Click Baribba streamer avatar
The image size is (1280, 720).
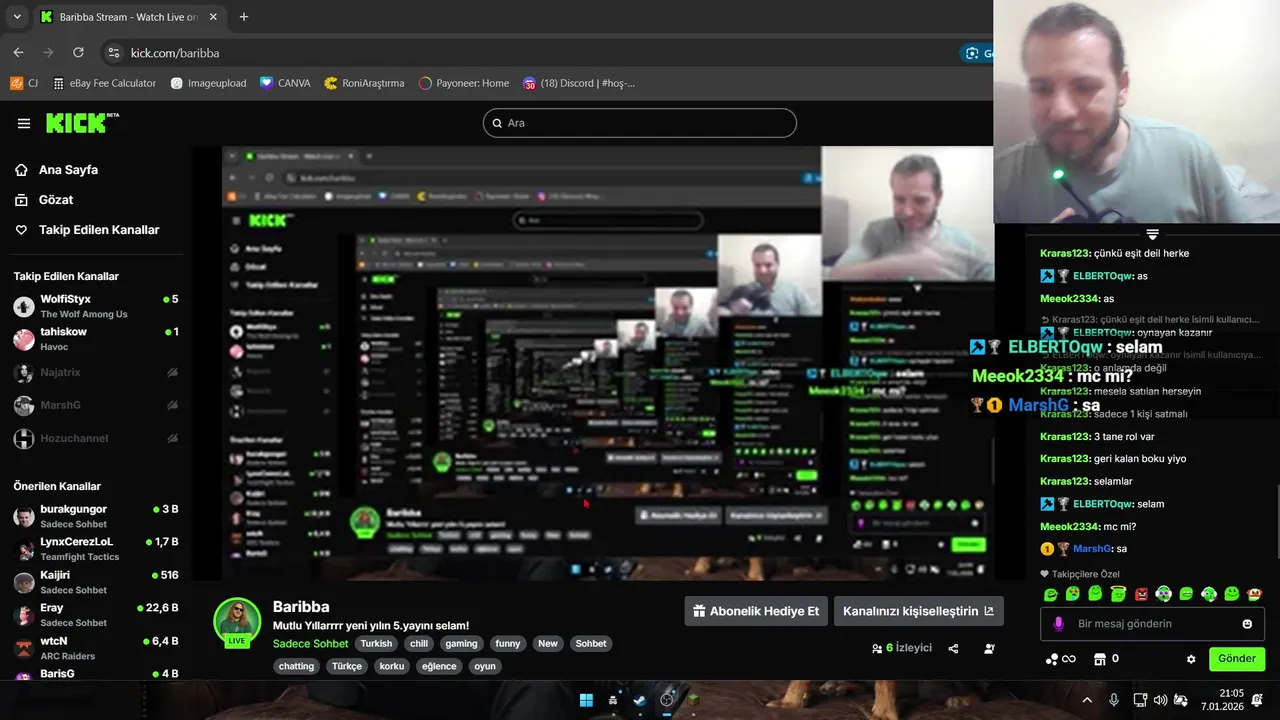pyautogui.click(x=237, y=621)
